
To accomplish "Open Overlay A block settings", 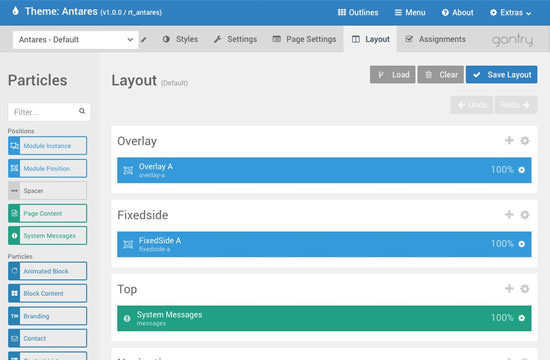I will point(522,170).
